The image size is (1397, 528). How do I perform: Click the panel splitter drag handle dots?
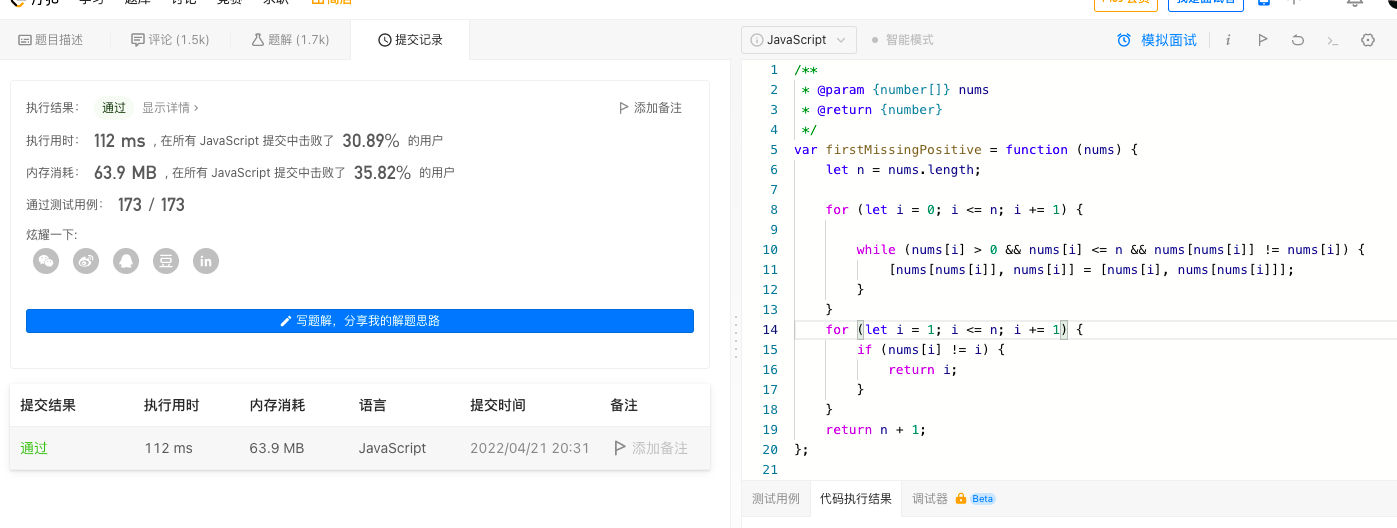736,336
